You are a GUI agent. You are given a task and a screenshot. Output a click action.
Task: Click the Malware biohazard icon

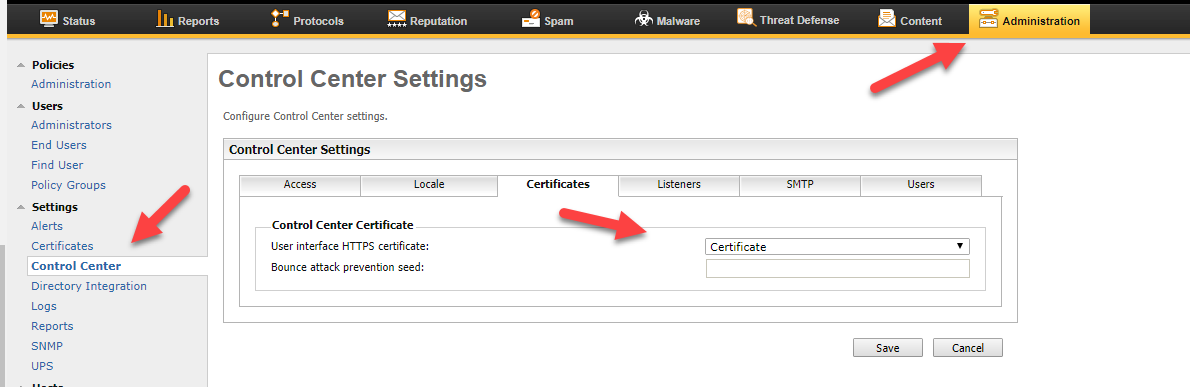click(644, 19)
